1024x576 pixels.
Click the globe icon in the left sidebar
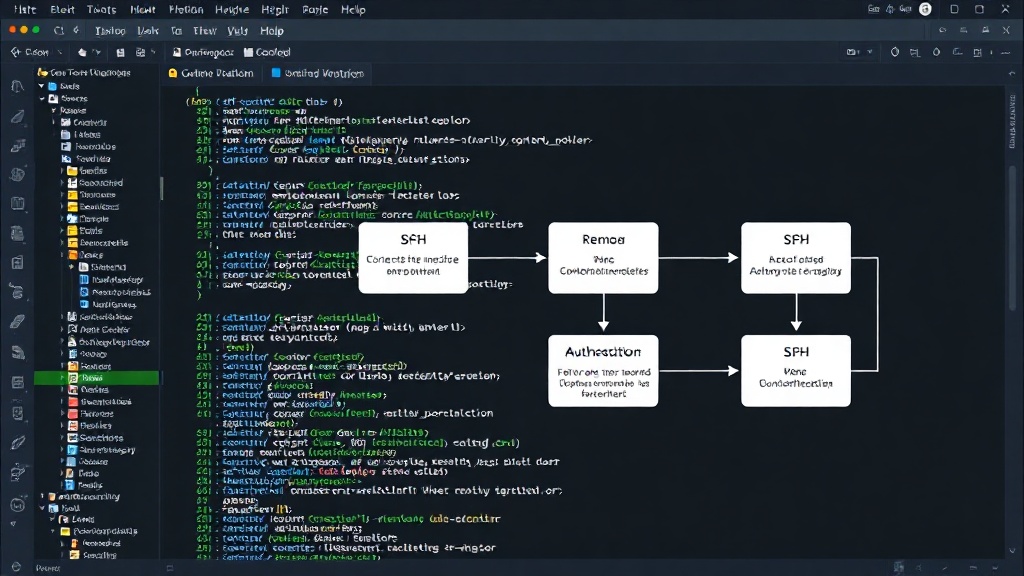point(18,174)
